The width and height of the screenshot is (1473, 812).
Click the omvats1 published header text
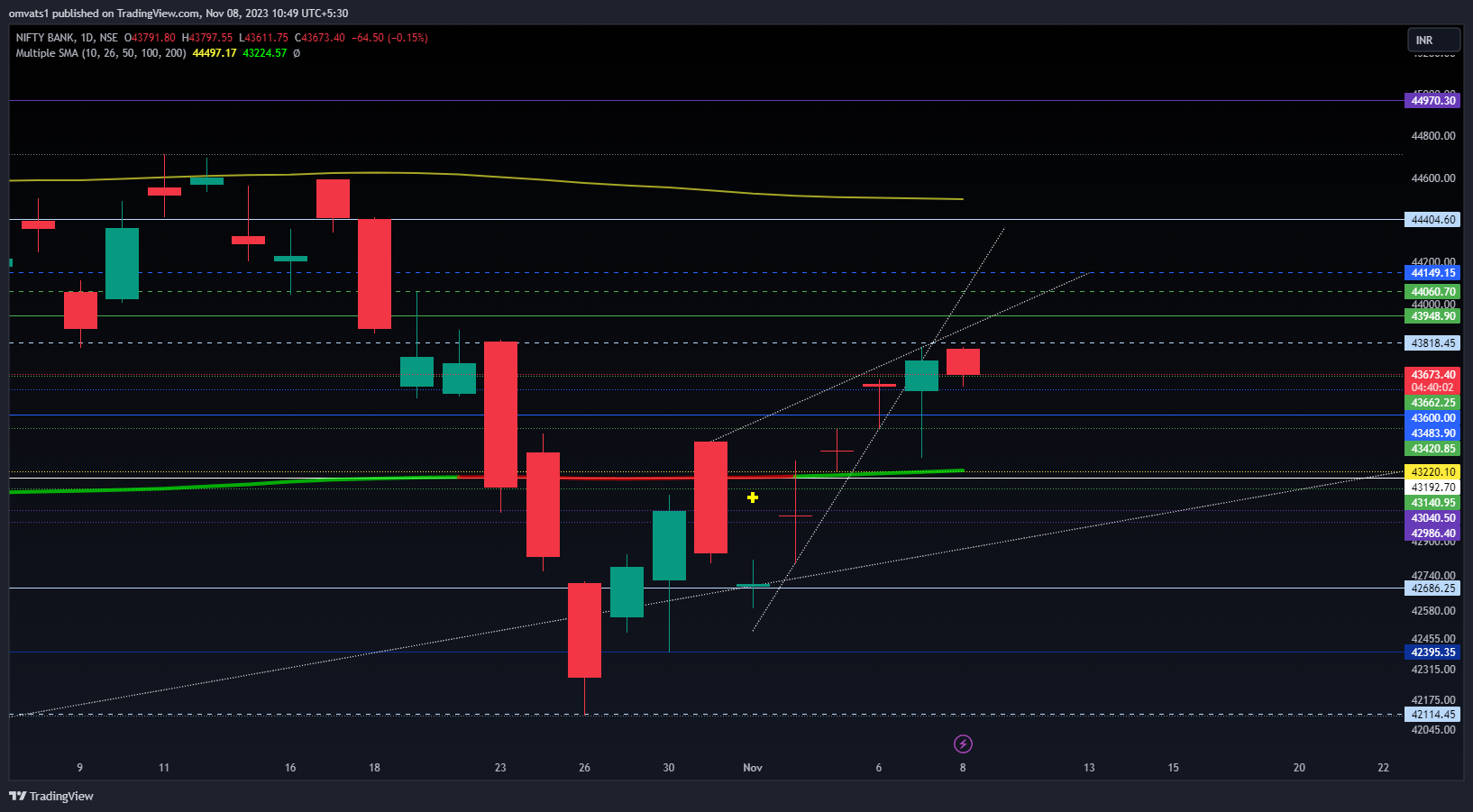click(178, 14)
